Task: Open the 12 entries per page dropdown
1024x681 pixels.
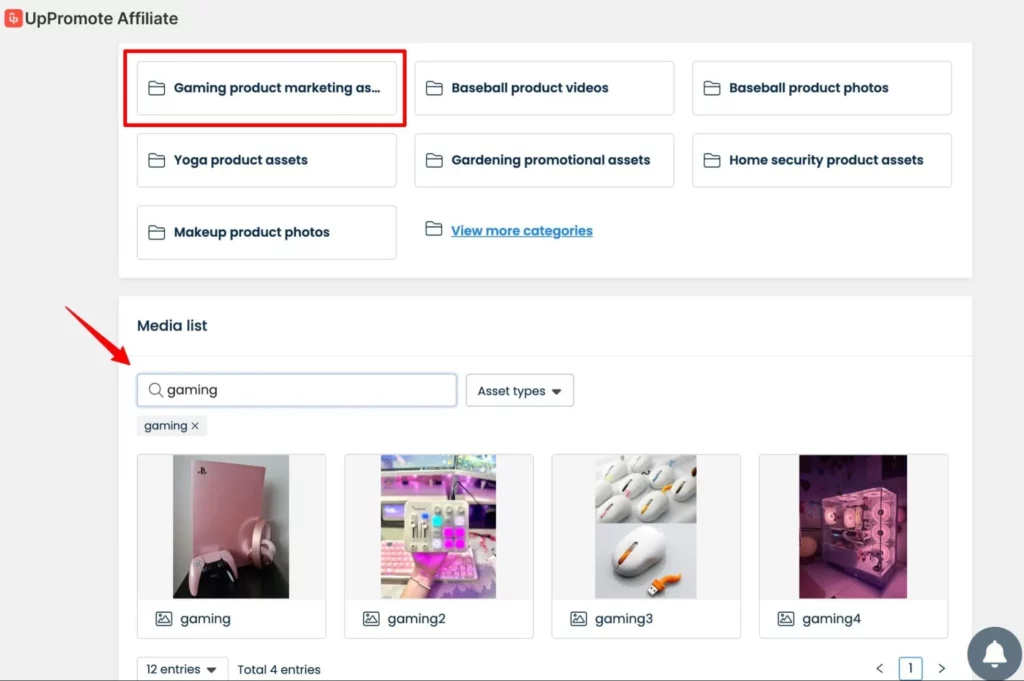Action: tap(182, 668)
